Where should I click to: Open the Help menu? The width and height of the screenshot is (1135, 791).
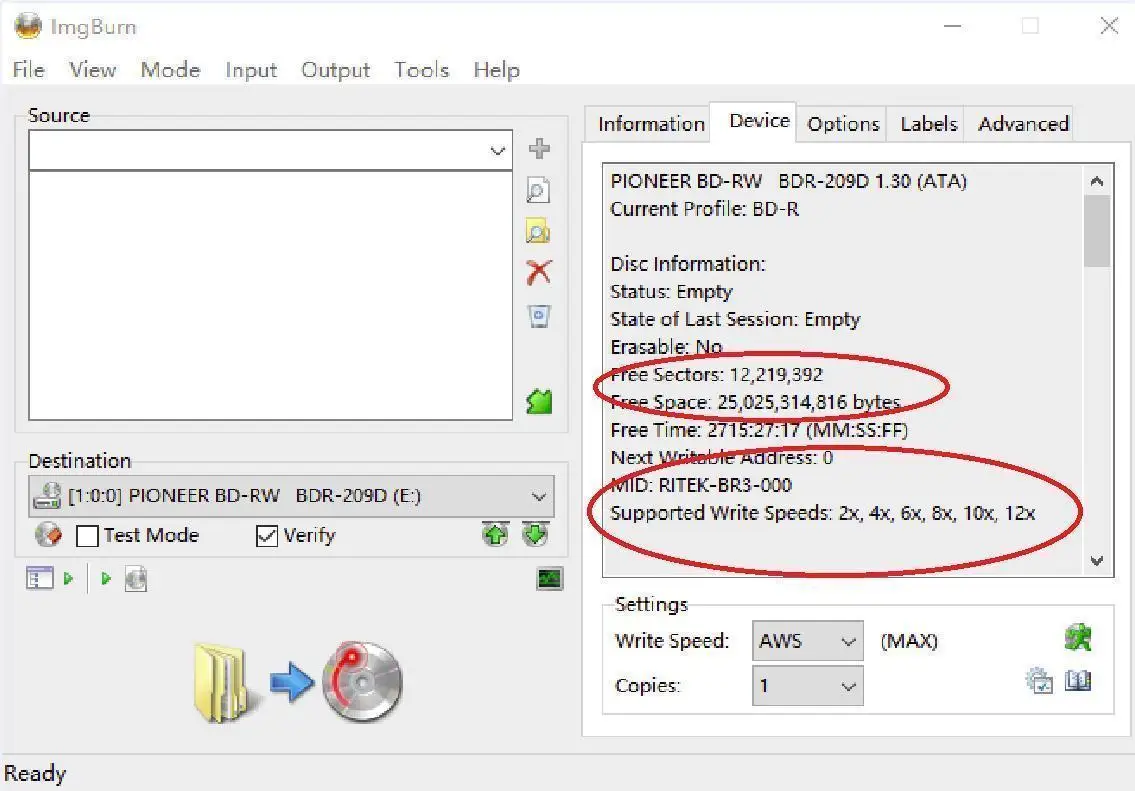point(497,69)
